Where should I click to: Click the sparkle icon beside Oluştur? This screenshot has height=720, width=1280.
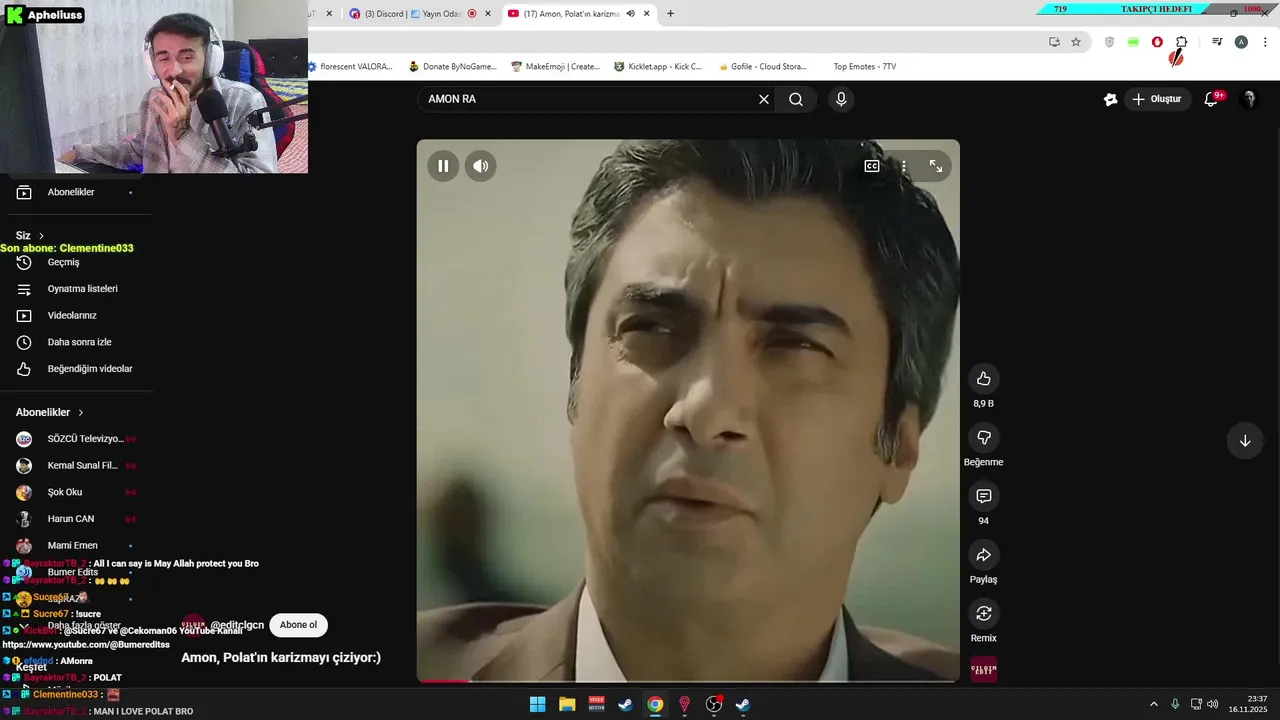click(1110, 99)
